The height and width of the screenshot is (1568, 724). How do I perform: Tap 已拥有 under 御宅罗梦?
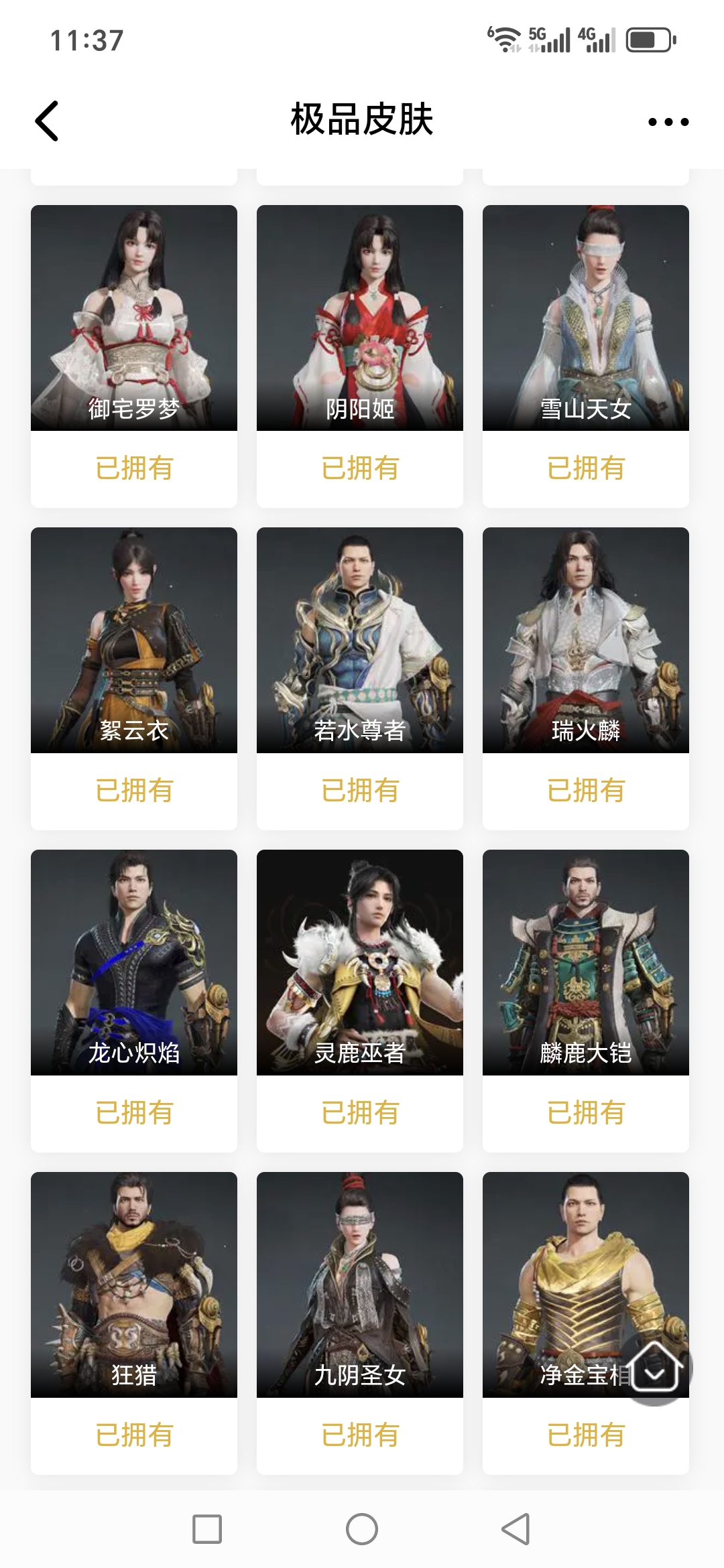click(134, 468)
